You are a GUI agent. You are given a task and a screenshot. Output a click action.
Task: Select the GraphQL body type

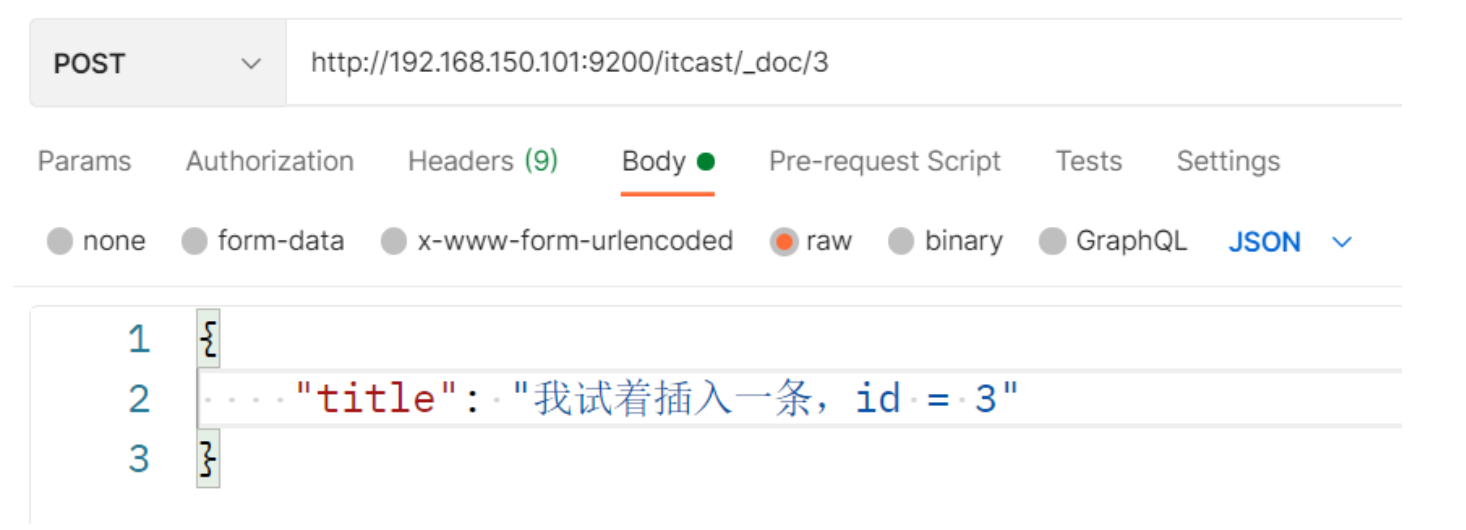[1052, 242]
